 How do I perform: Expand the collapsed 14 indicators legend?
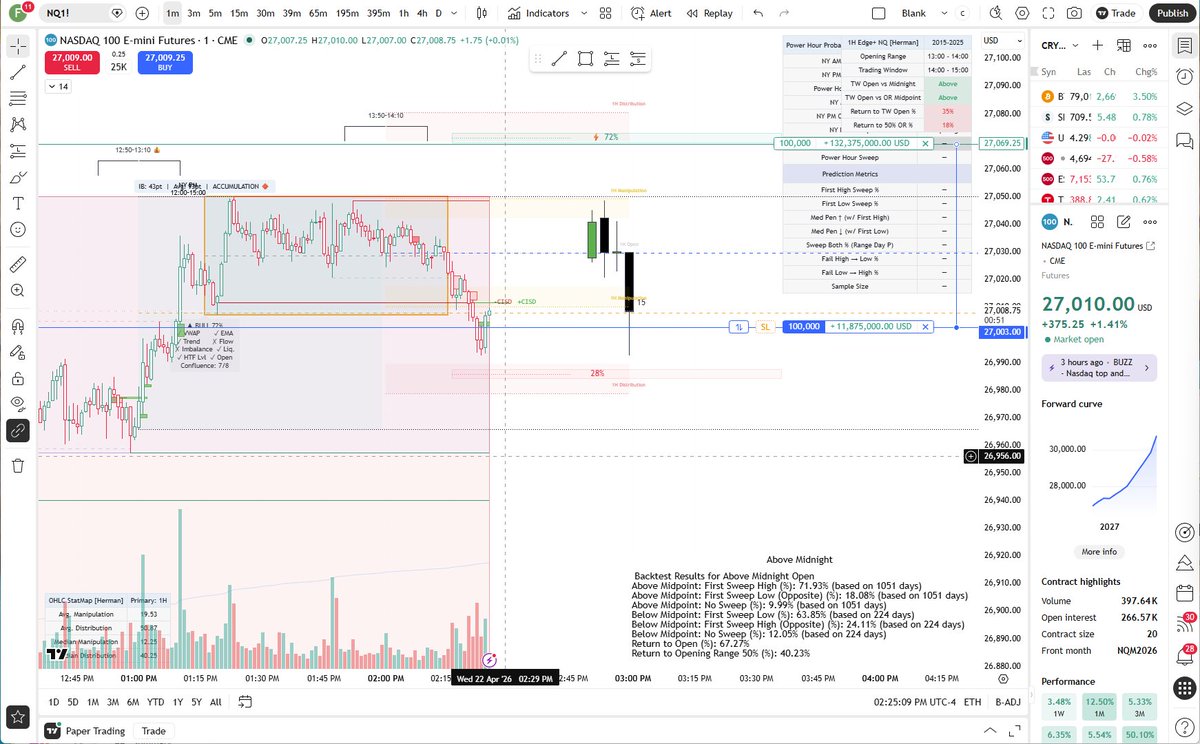(57, 87)
